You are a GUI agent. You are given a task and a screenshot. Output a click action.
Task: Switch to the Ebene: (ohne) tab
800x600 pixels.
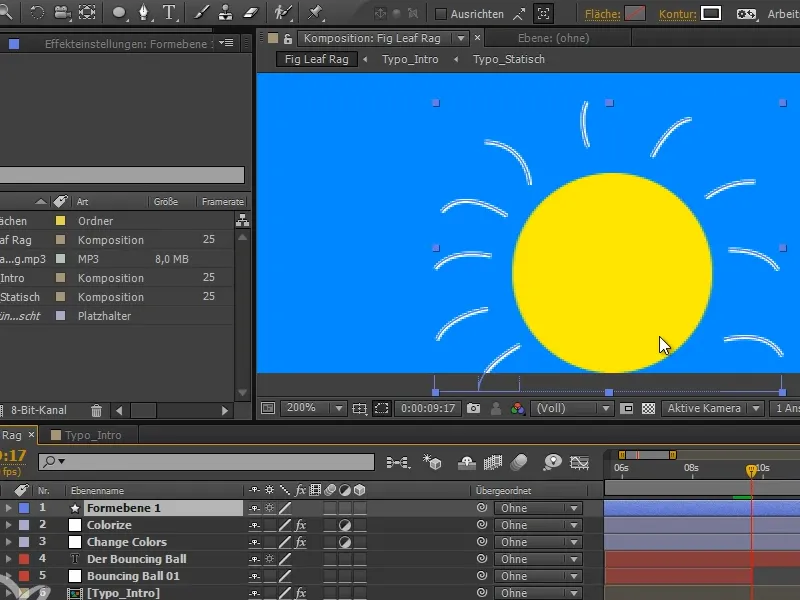pos(554,38)
